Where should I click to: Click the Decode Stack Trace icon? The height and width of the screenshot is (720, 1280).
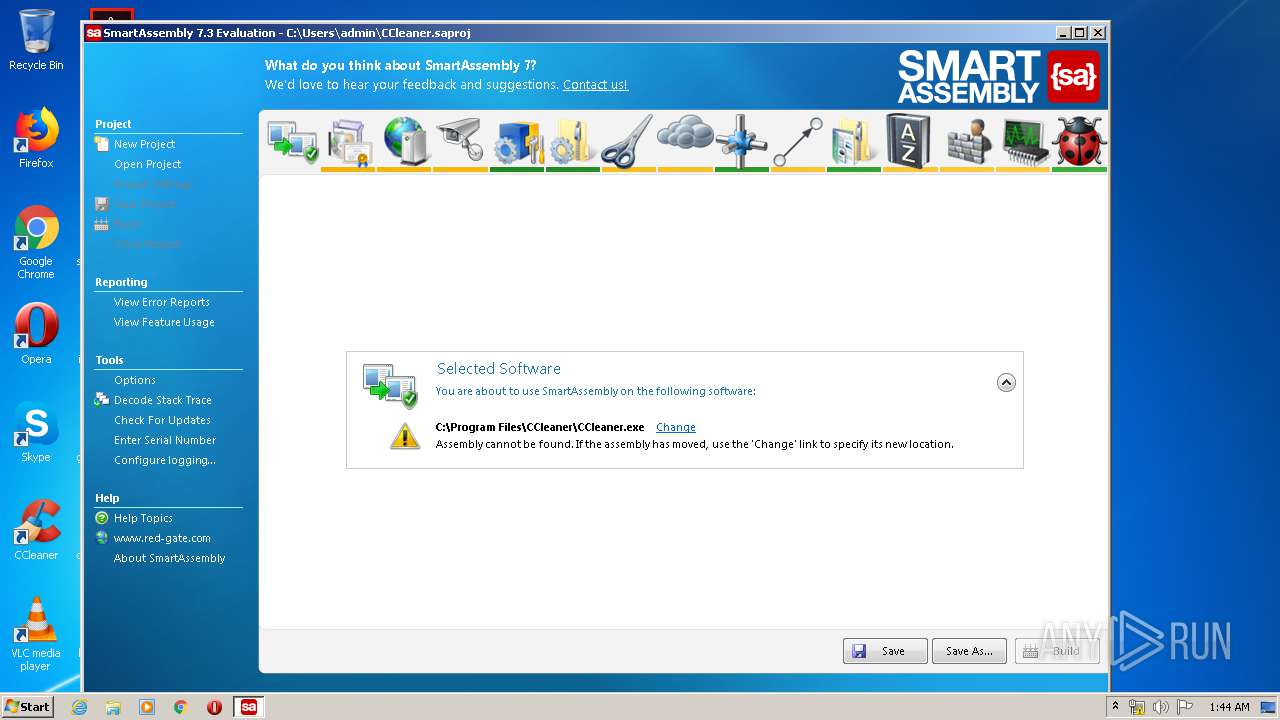102,400
